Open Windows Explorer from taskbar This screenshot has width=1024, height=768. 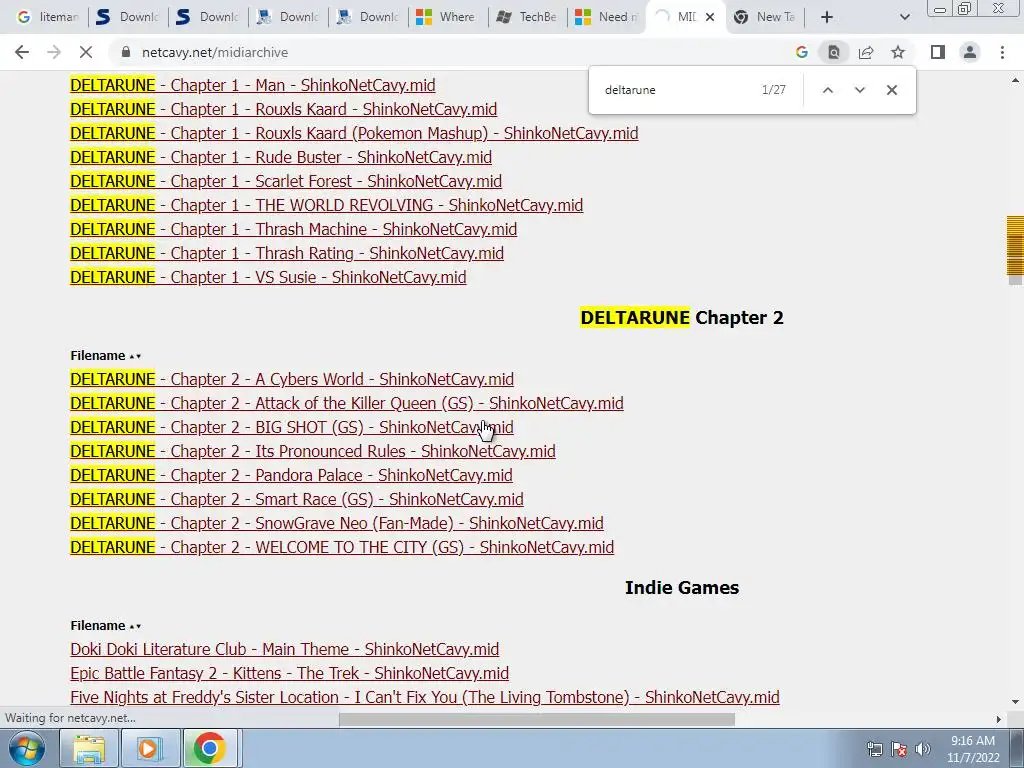click(x=89, y=748)
